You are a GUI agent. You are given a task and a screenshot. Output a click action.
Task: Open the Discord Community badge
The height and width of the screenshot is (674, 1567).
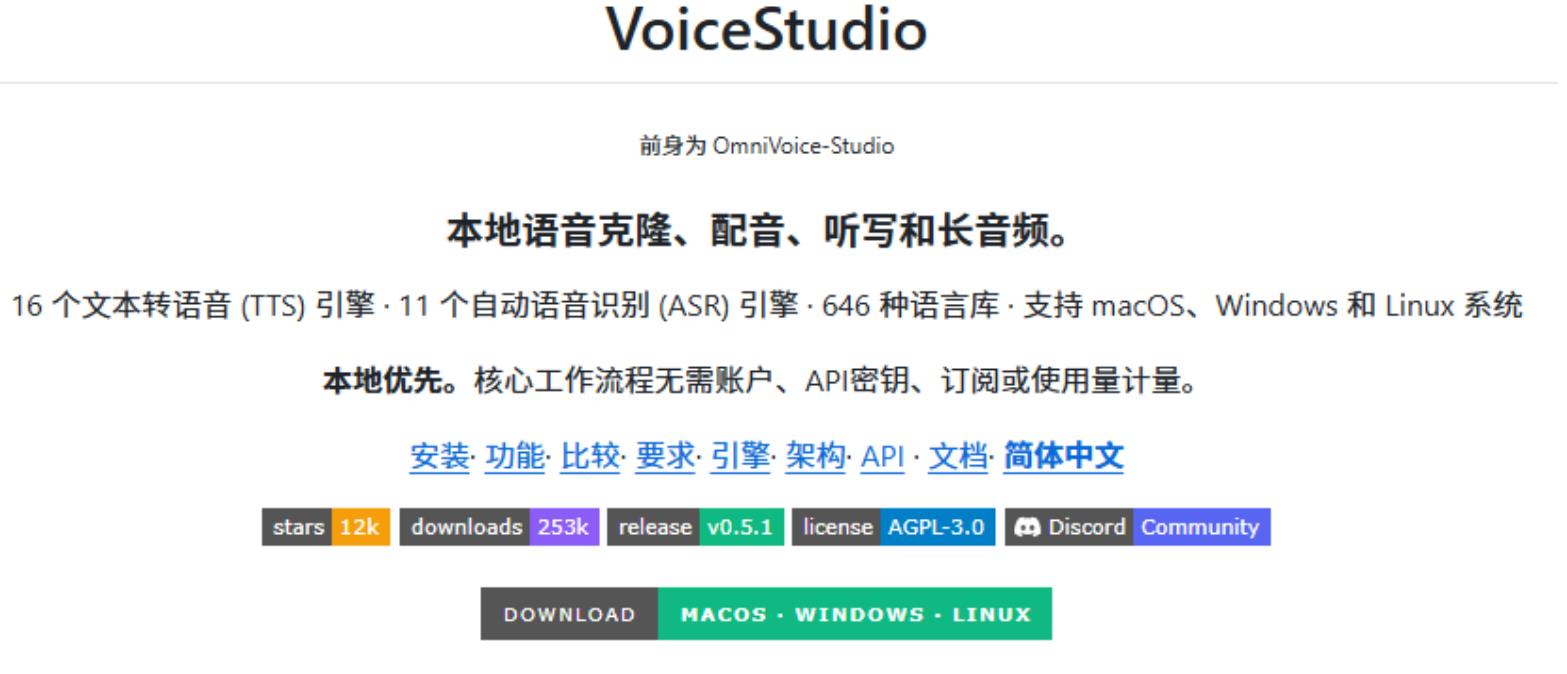1137,527
